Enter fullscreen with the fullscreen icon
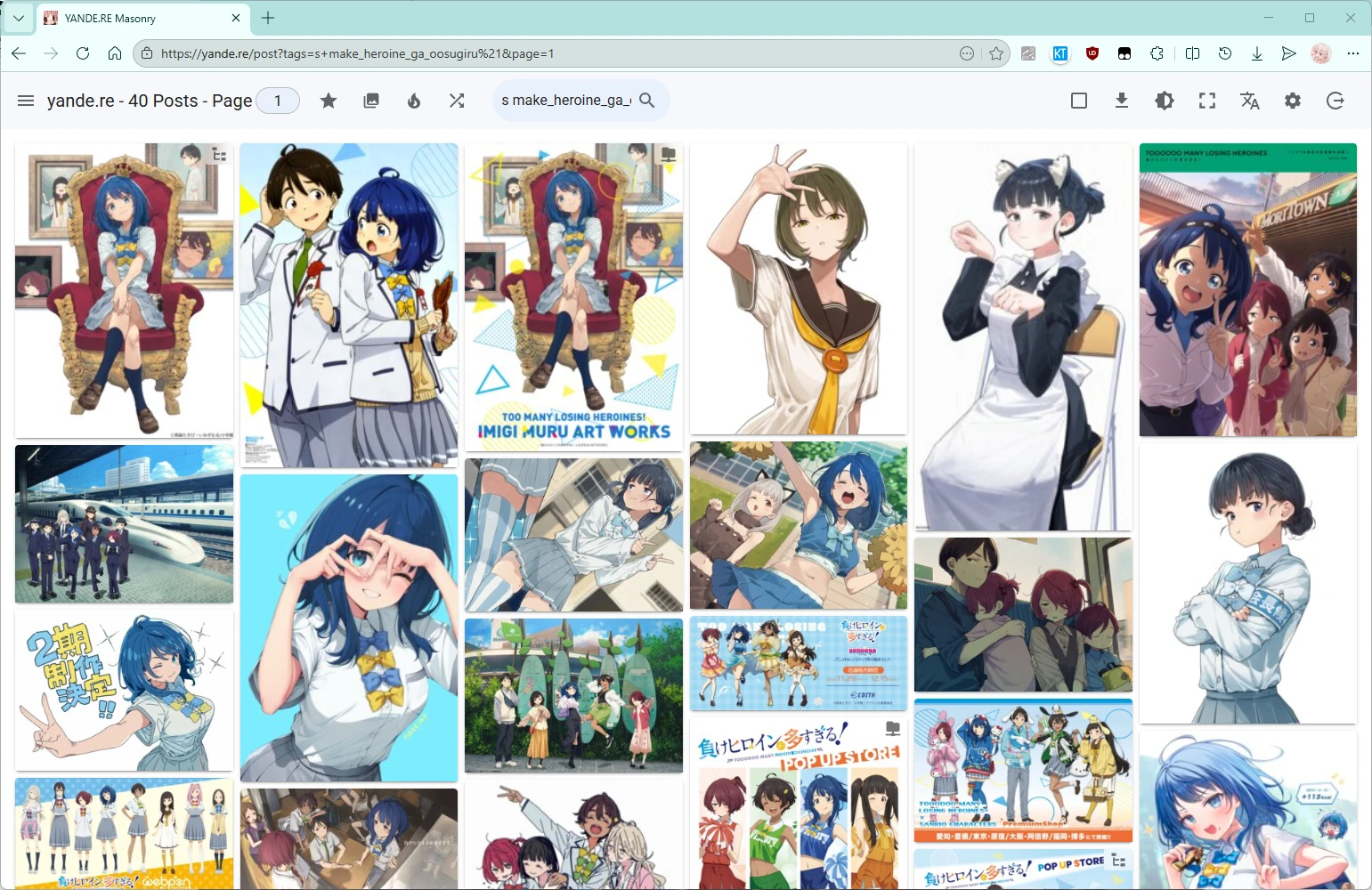This screenshot has width=1372, height=890. [x=1207, y=101]
